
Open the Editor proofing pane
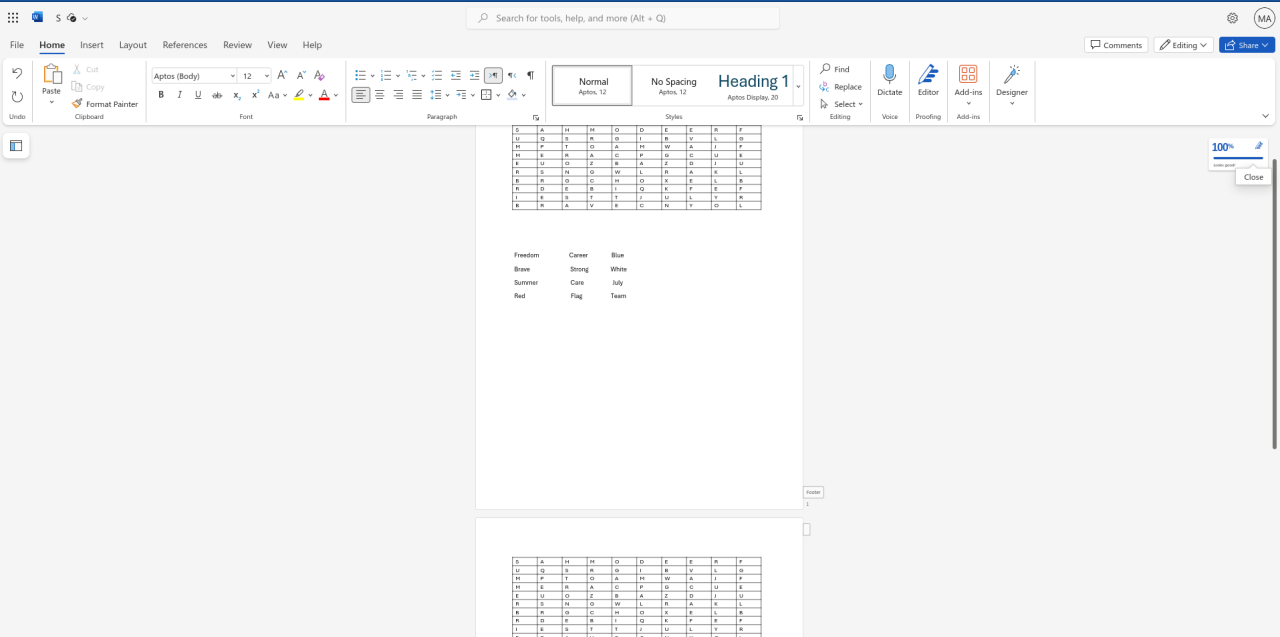pyautogui.click(x=928, y=80)
